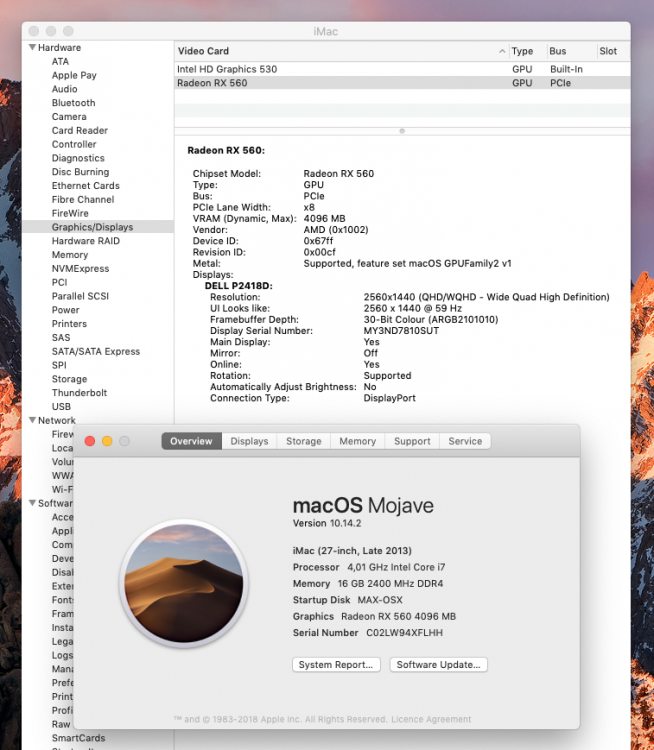Click the DELL P2418D display heading
Image resolution: width=654 pixels, height=750 pixels.
[x=238, y=286]
